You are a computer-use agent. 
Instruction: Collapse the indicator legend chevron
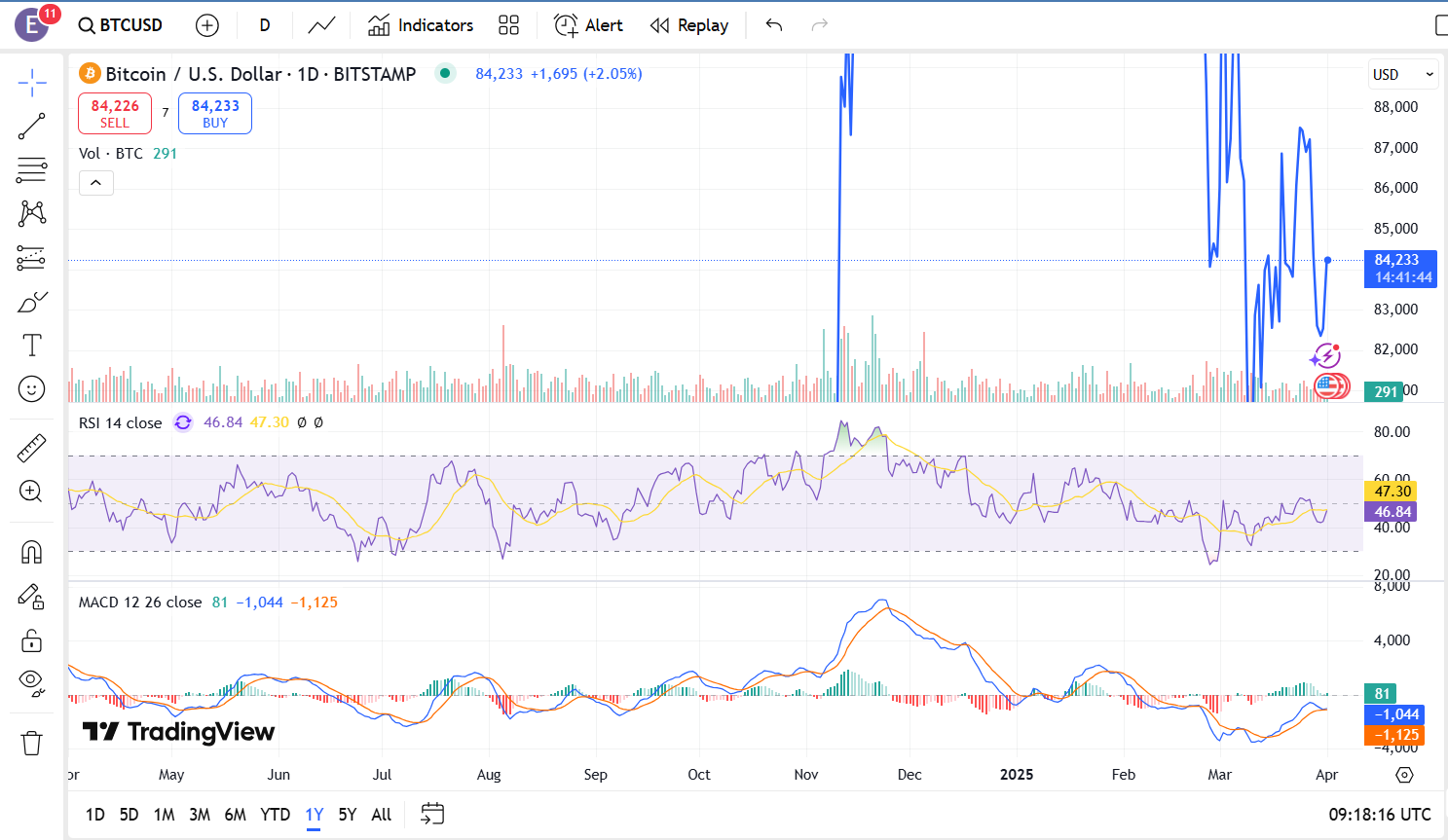click(95, 183)
